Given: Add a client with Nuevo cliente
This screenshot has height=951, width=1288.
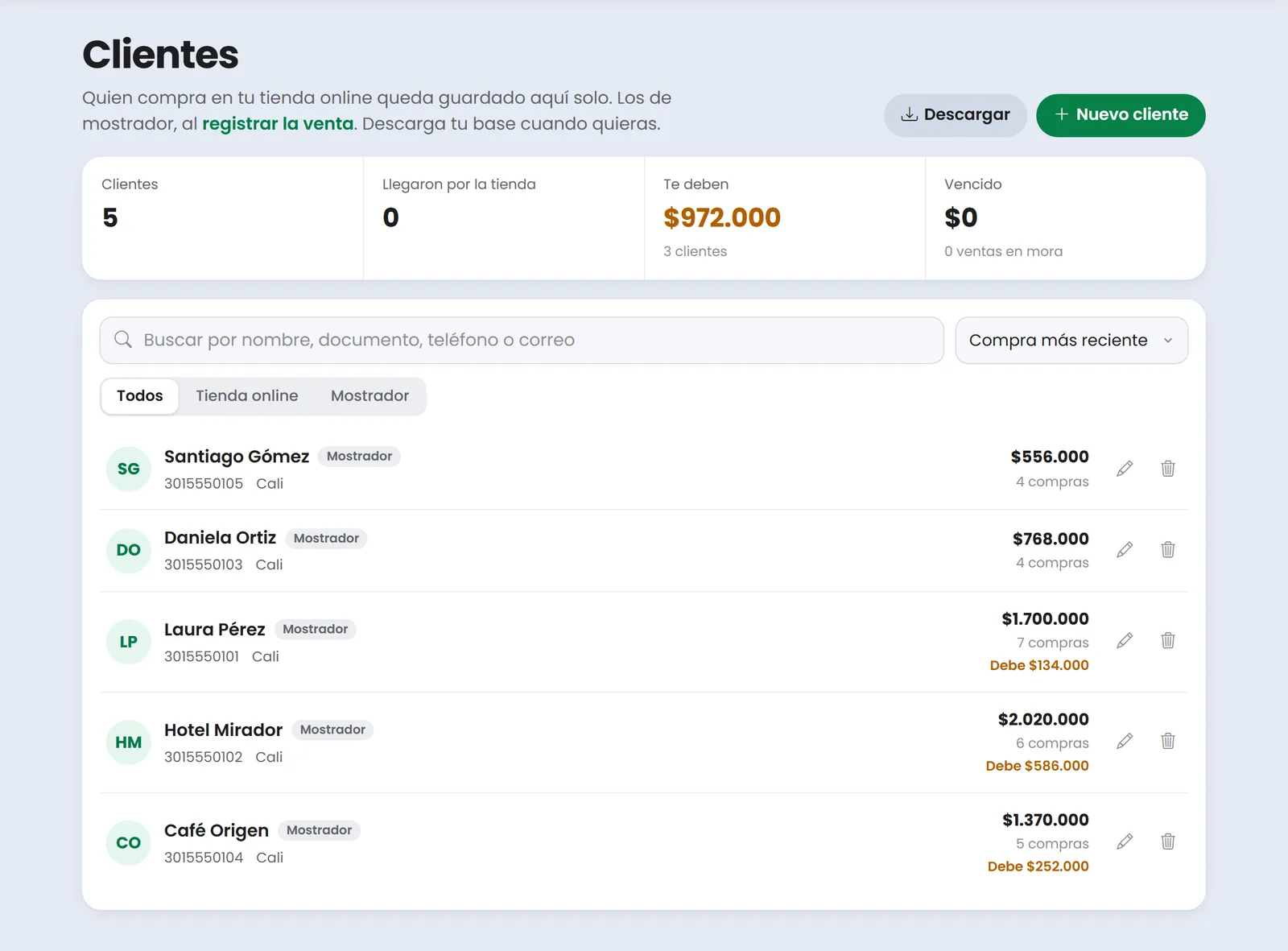Looking at the screenshot, I should [x=1121, y=115].
